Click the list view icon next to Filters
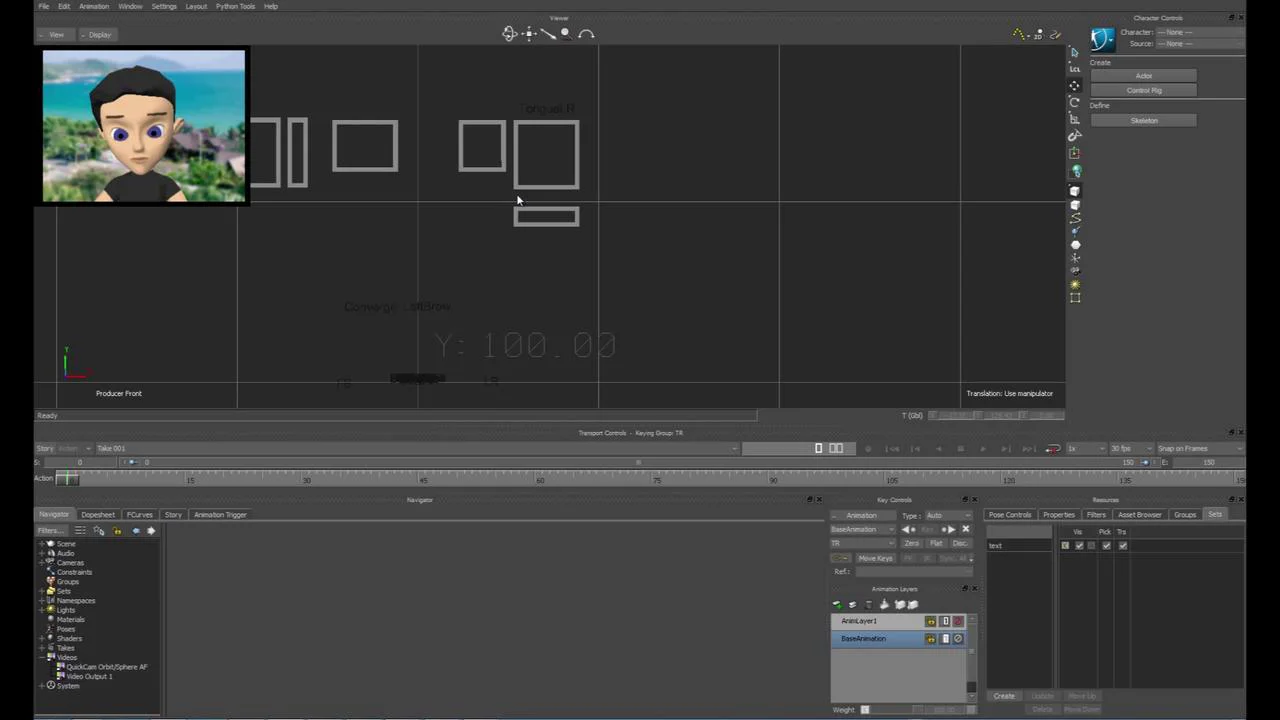1280x720 pixels. [80, 531]
